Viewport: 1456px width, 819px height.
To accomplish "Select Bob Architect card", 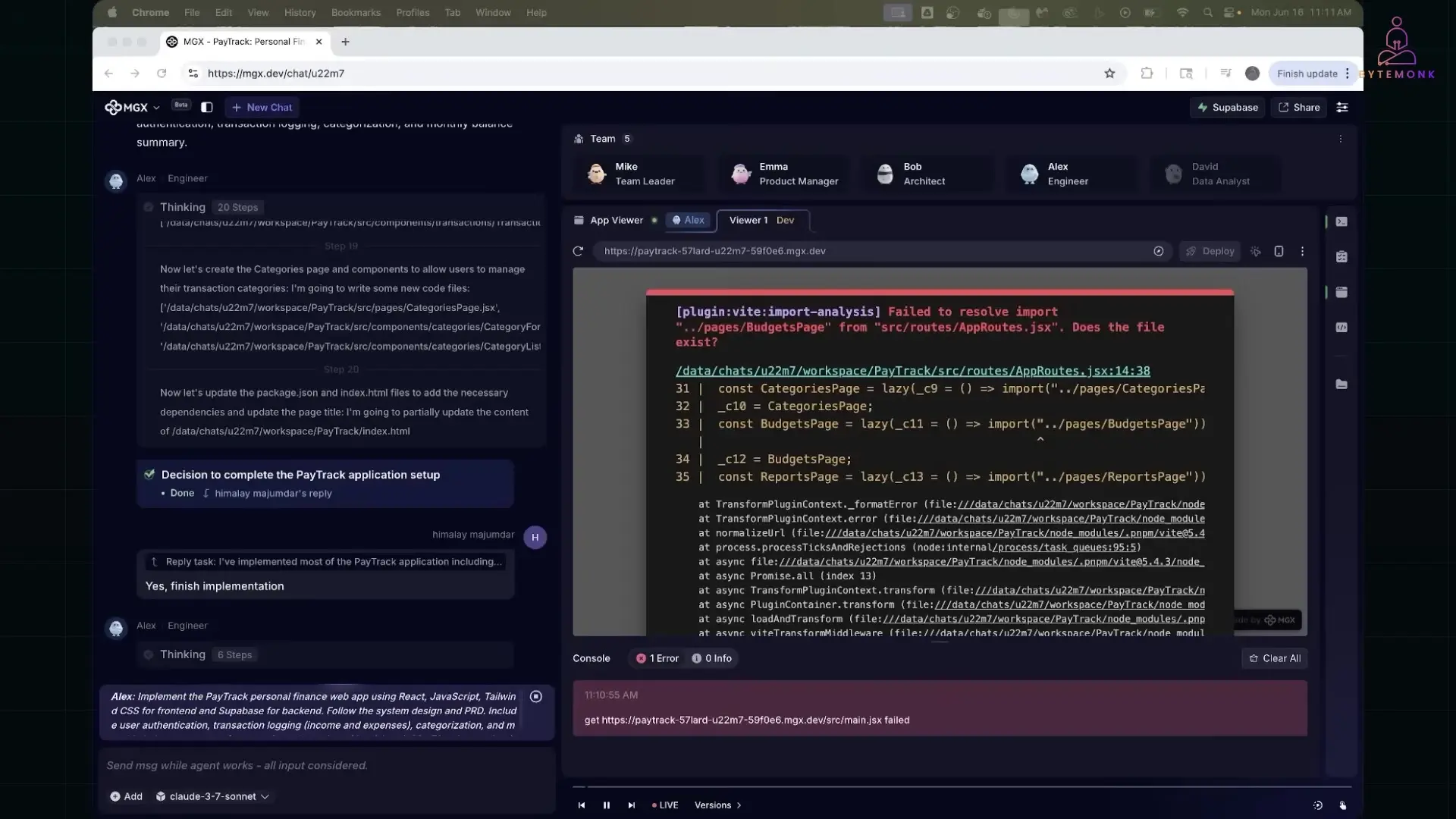I will [930, 174].
